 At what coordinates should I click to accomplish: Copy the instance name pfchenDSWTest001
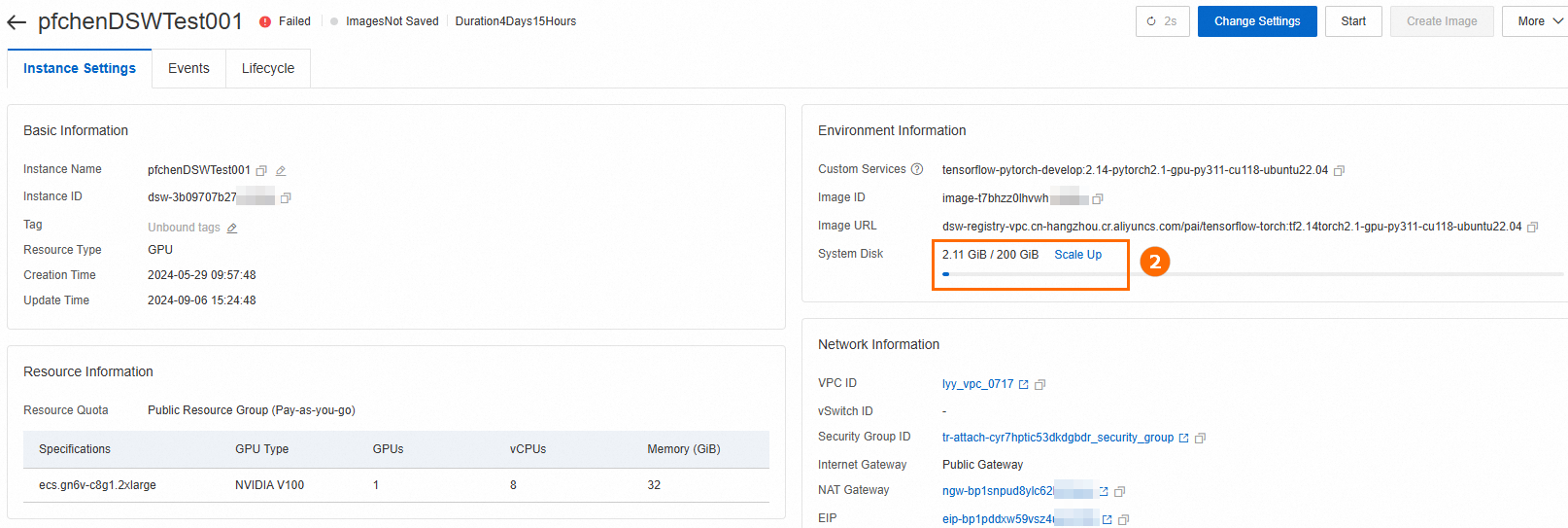click(x=261, y=171)
